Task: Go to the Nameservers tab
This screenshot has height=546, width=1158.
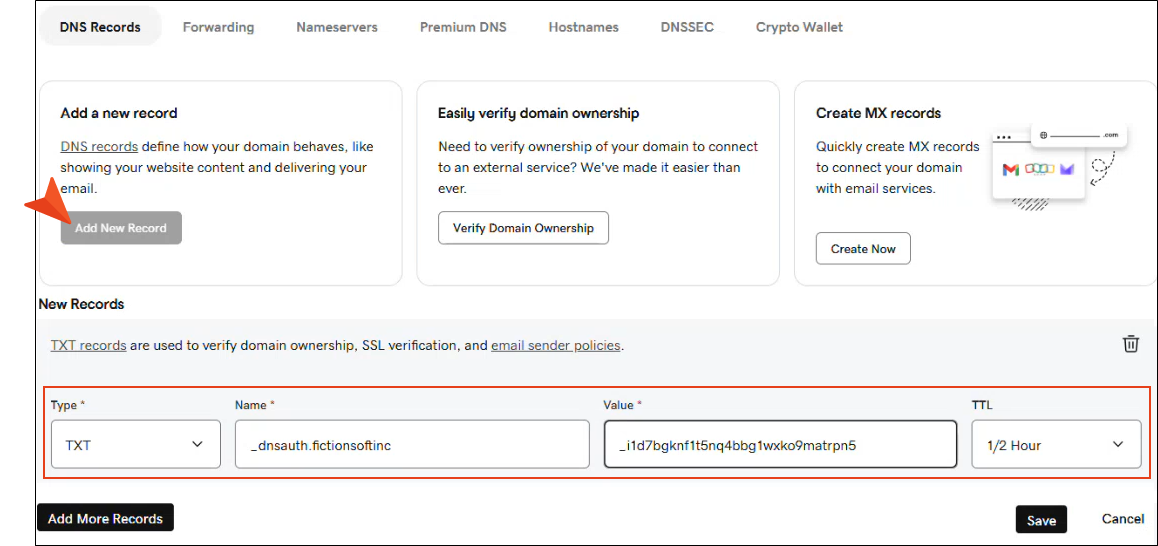Action: click(x=337, y=27)
